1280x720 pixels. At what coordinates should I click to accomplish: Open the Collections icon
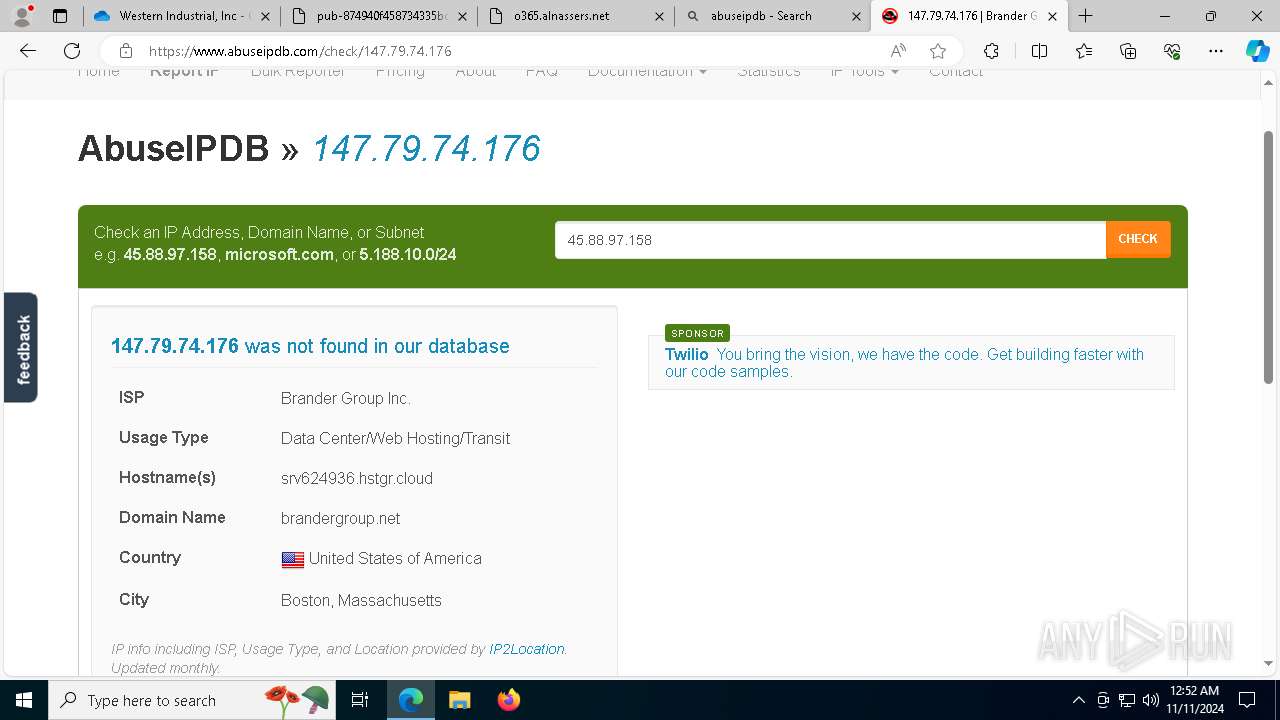coord(1128,51)
